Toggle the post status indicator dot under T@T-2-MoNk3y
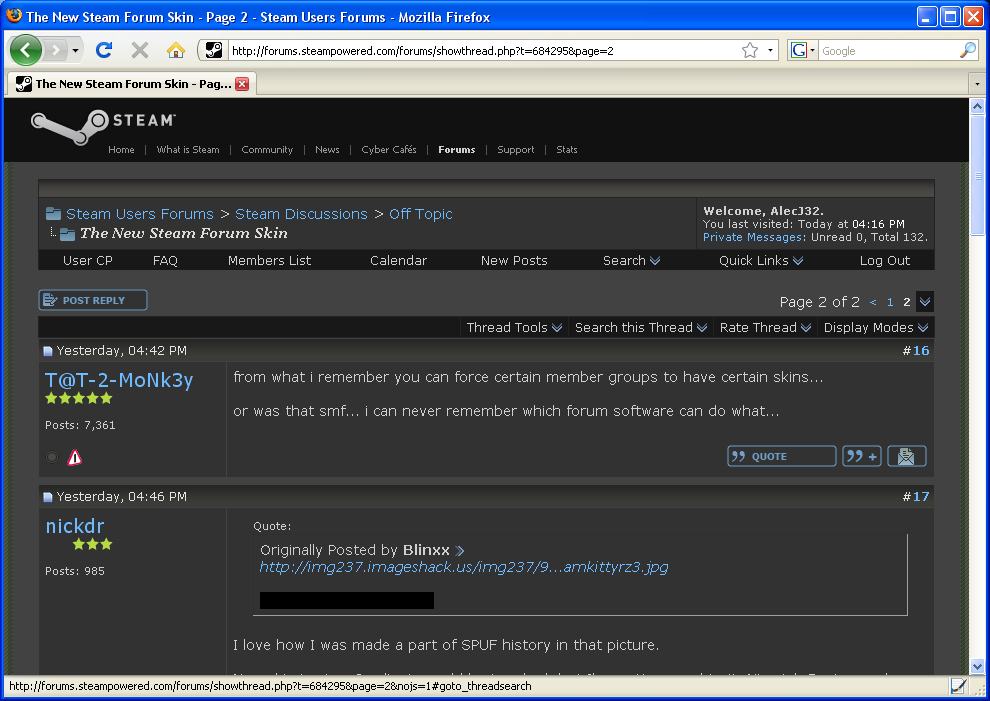This screenshot has height=701, width=990. click(x=51, y=456)
